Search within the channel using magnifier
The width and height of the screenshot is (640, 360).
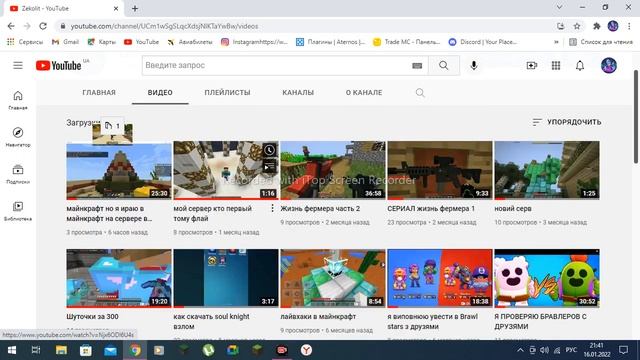[420, 93]
